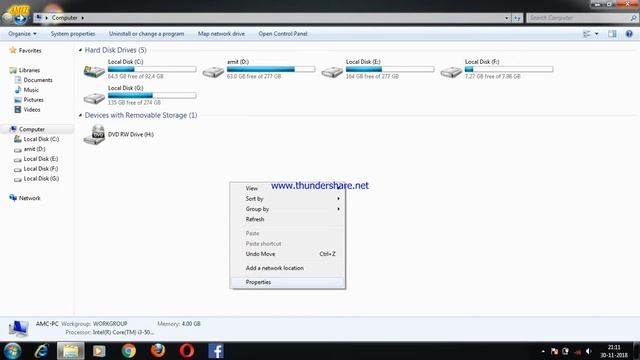Click the refresh button beside address bar

[517, 18]
